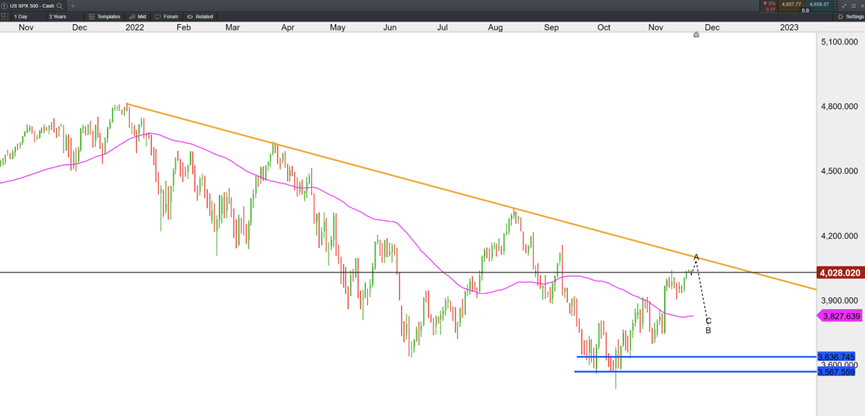Open Templates from the chart toolbar

point(104,17)
